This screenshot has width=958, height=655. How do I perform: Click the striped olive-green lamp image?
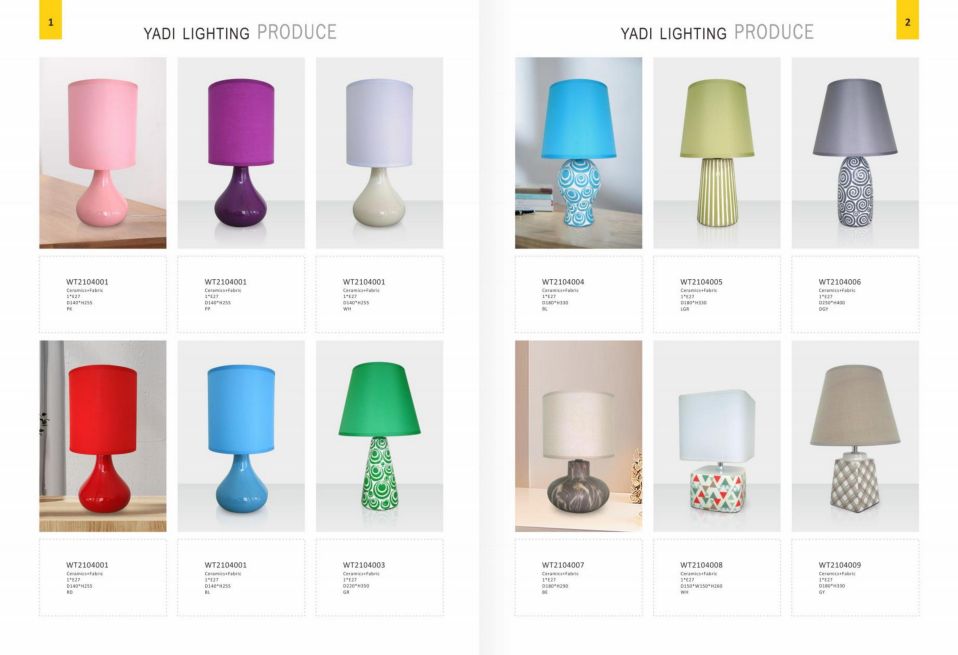coord(717,153)
